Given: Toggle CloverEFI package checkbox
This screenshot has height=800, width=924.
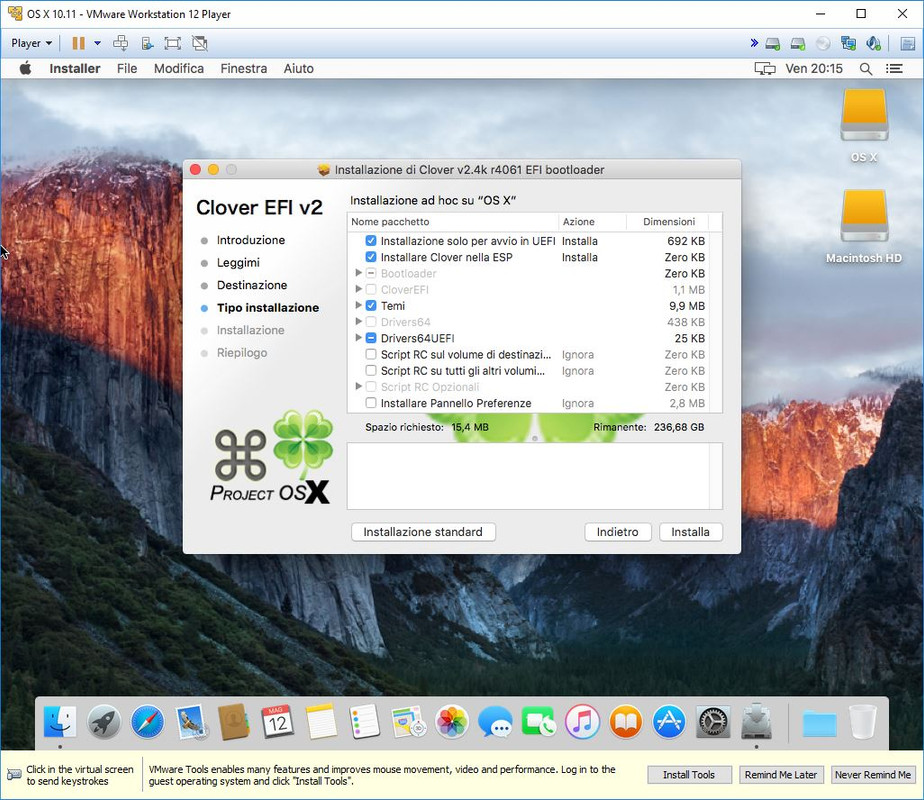Looking at the screenshot, I should [x=371, y=289].
